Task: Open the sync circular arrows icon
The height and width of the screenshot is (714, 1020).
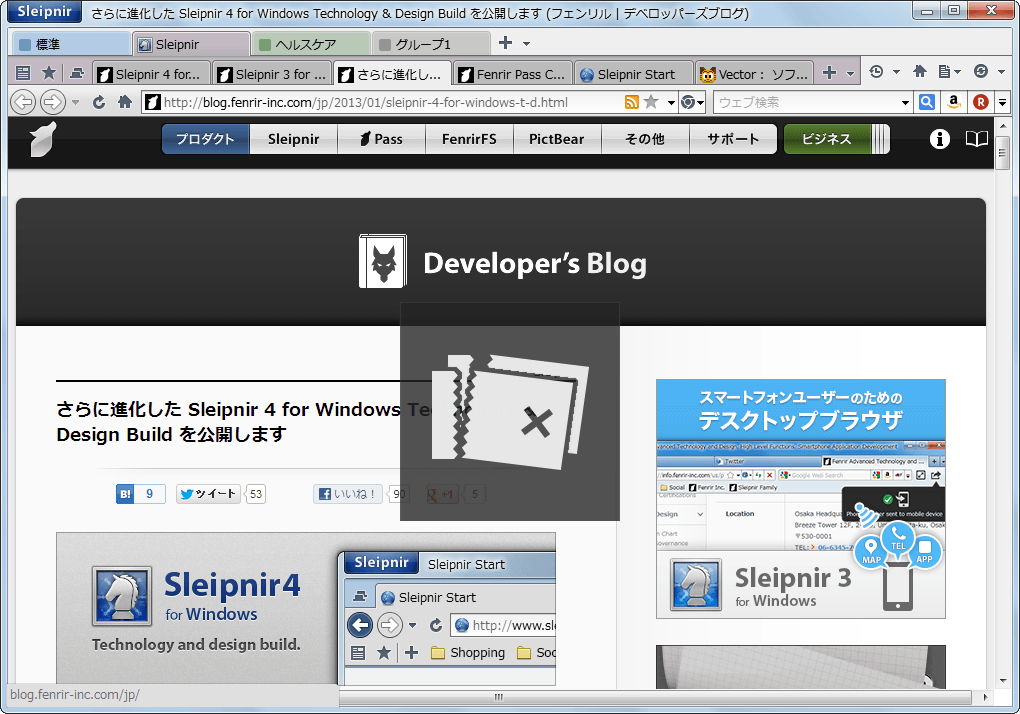Action: [981, 72]
